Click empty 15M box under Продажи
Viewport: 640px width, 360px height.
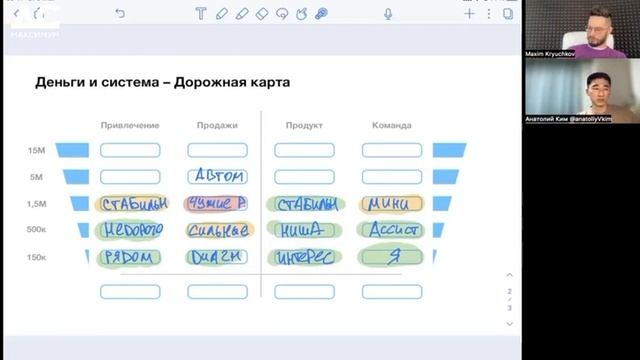click(218, 150)
